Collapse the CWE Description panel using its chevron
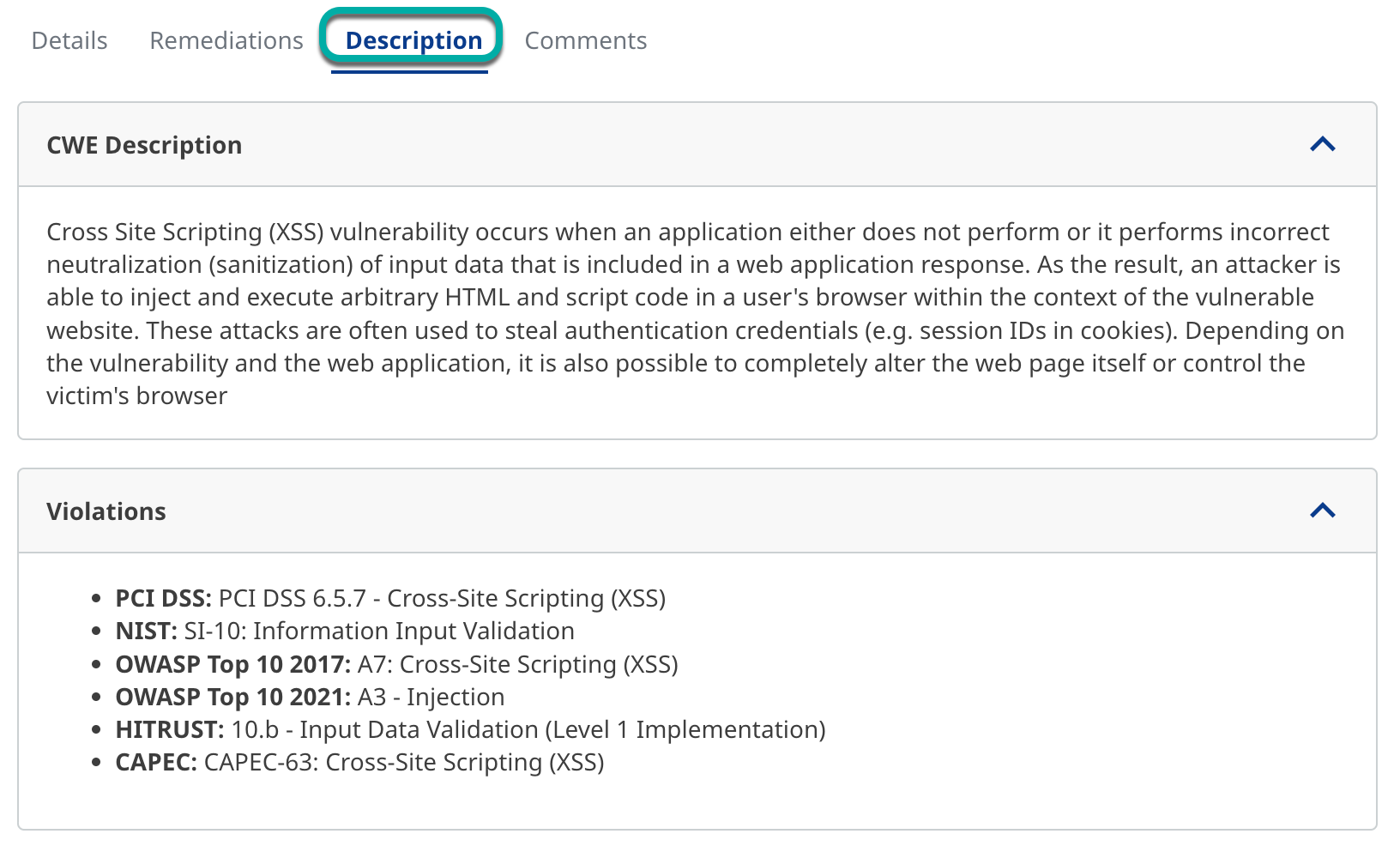Screen dimensions: 1400x846 tap(1322, 144)
